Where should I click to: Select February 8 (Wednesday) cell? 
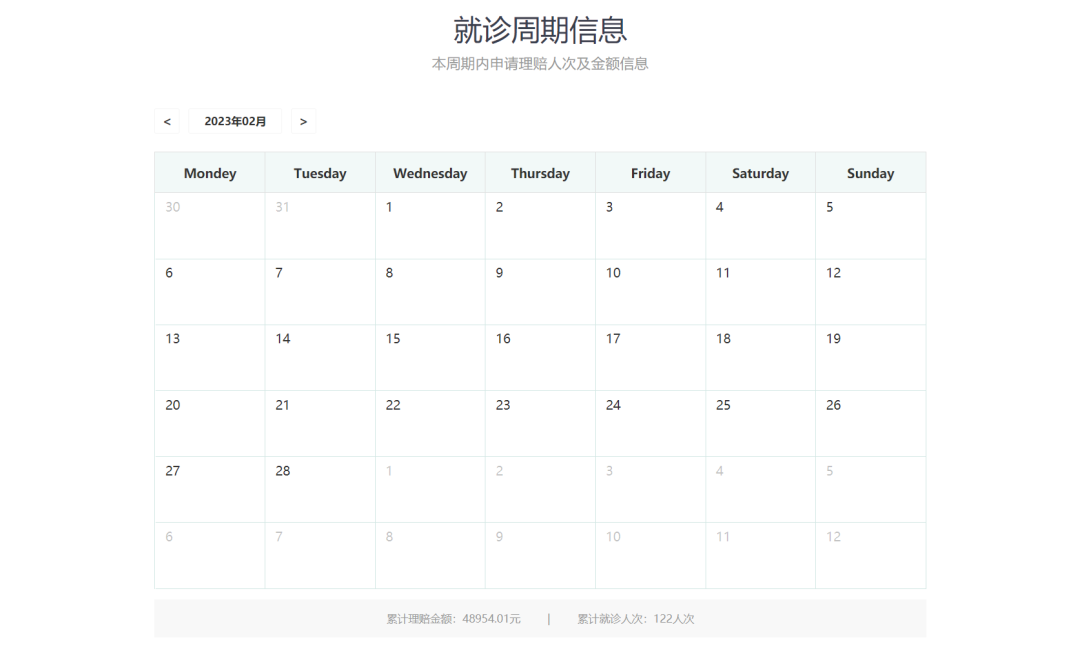[x=430, y=292]
